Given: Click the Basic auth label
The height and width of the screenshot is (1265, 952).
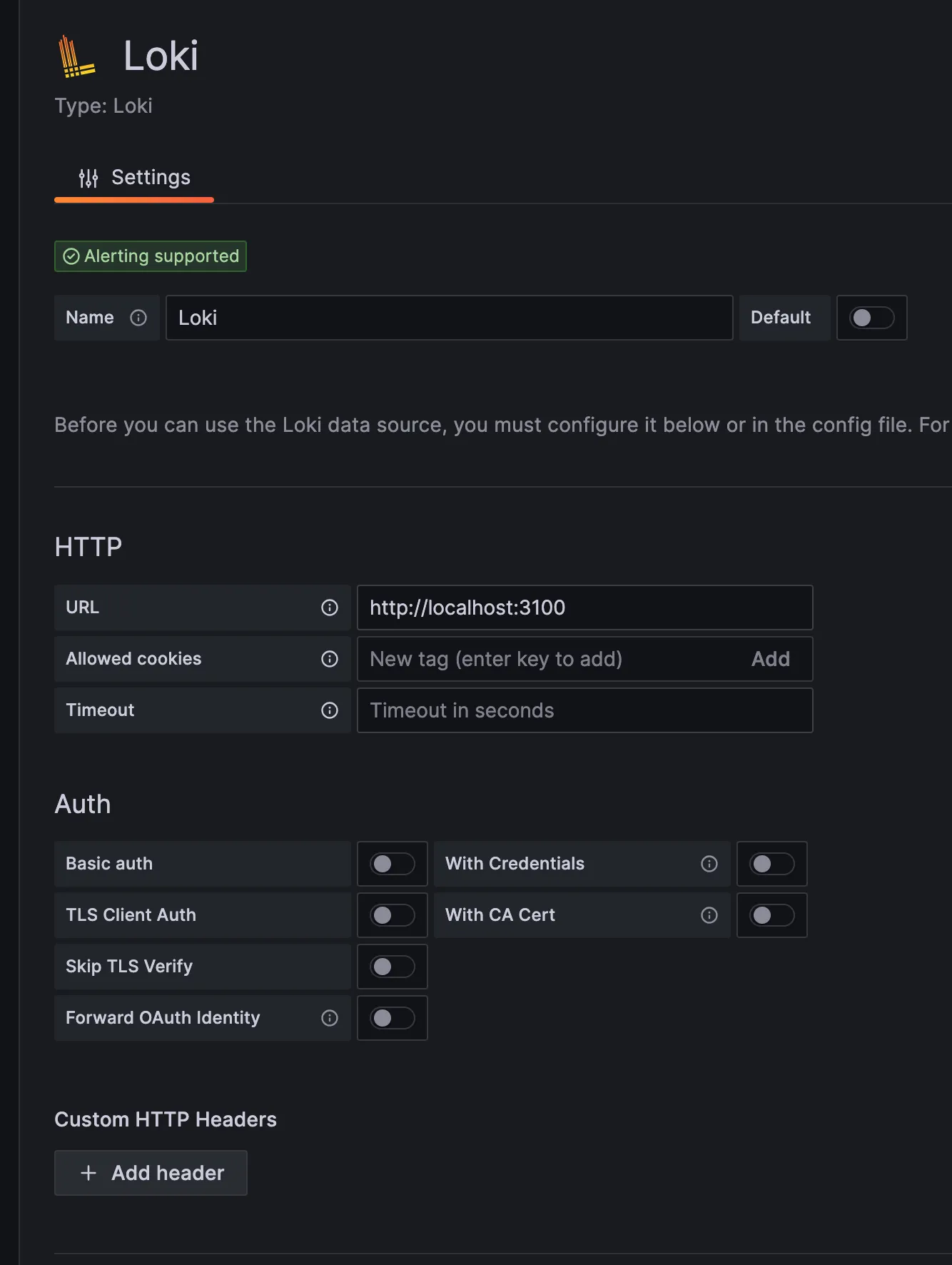Looking at the screenshot, I should [x=109, y=864].
